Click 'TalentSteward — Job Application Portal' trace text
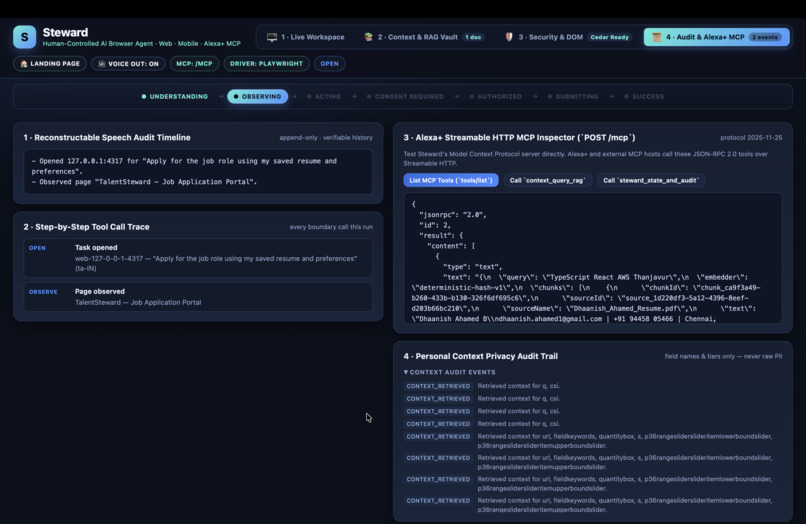Viewport: 806px width, 524px height. (x=138, y=302)
